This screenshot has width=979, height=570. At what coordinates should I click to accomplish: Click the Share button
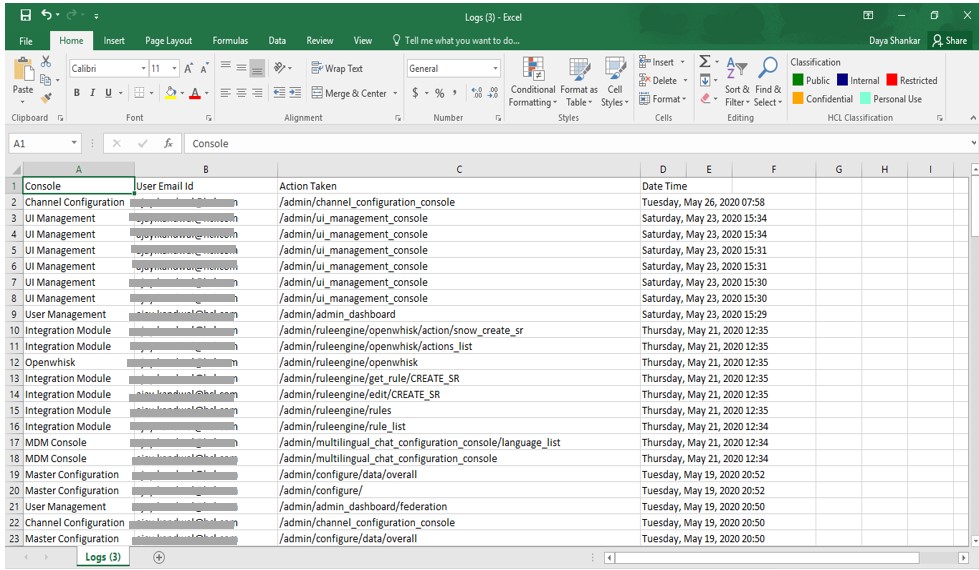pos(949,41)
